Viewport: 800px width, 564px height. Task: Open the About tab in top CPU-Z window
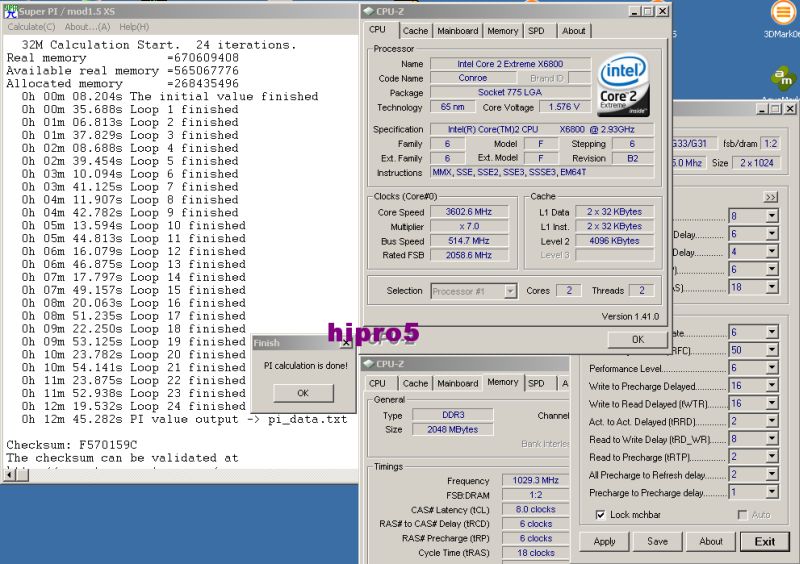point(573,31)
